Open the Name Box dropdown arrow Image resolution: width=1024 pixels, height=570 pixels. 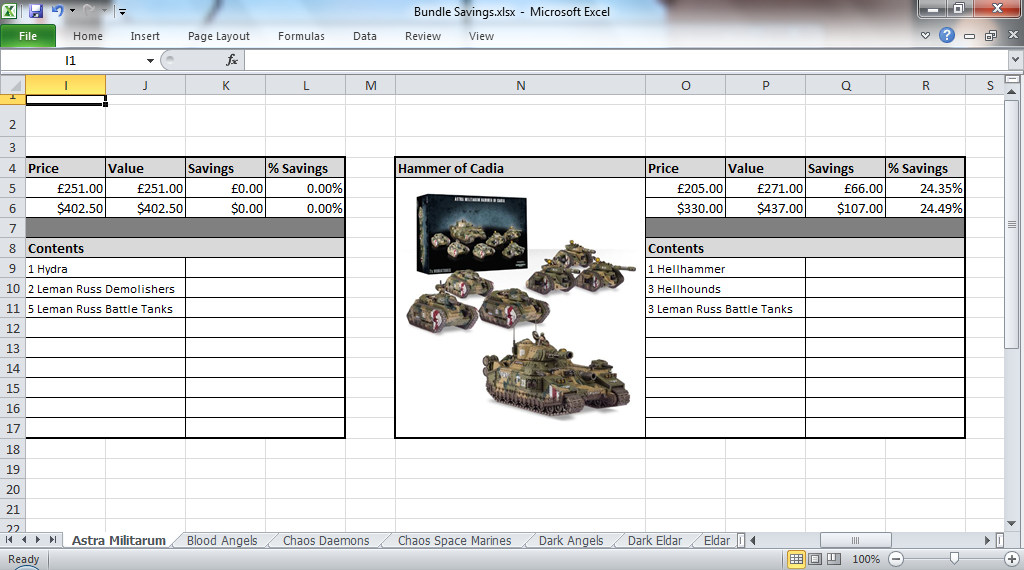(150, 61)
